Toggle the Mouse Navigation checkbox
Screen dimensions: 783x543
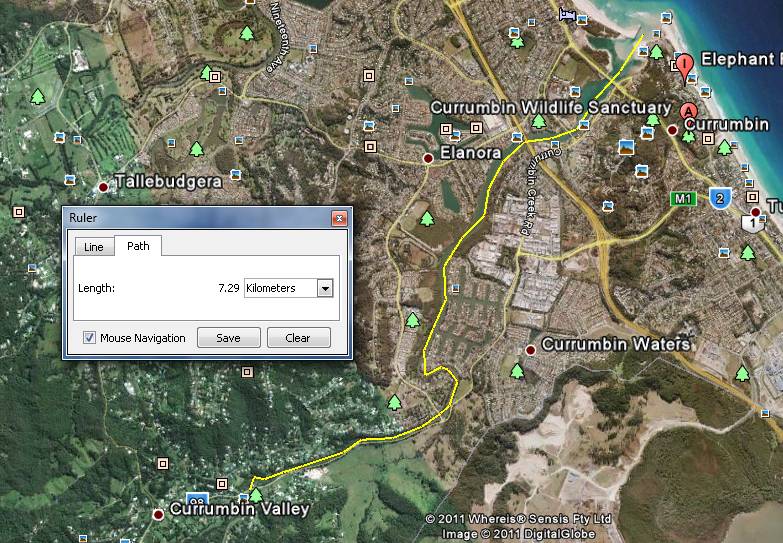click(90, 338)
